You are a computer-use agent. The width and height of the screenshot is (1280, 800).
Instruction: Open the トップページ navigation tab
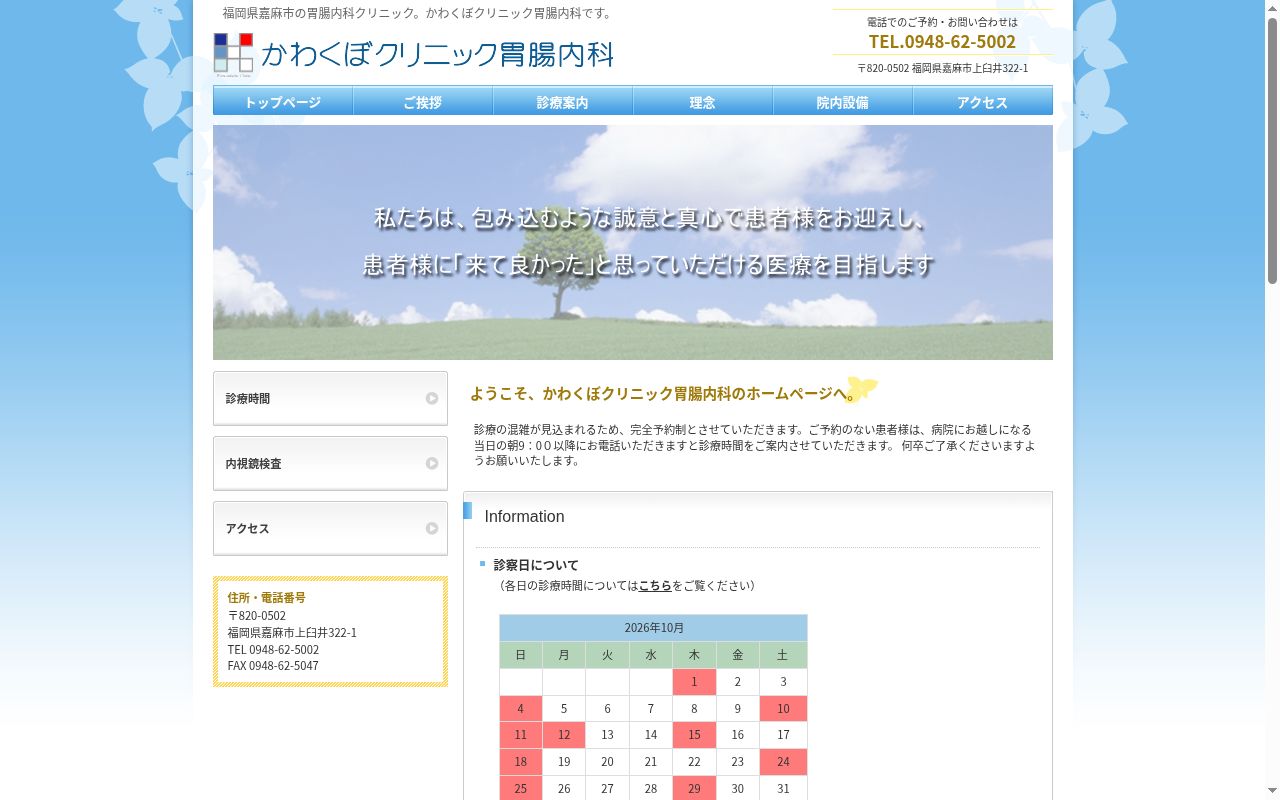(x=283, y=101)
